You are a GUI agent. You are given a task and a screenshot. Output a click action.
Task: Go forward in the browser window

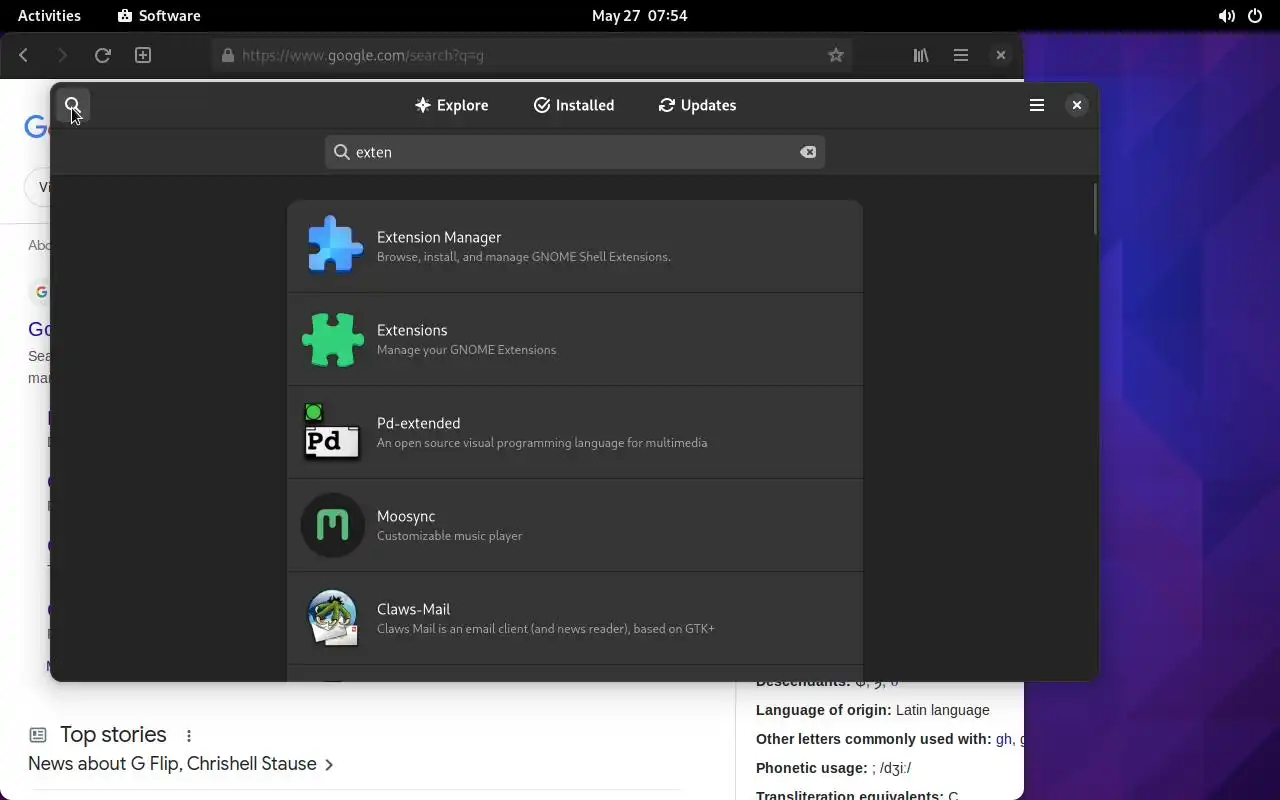(x=62, y=55)
